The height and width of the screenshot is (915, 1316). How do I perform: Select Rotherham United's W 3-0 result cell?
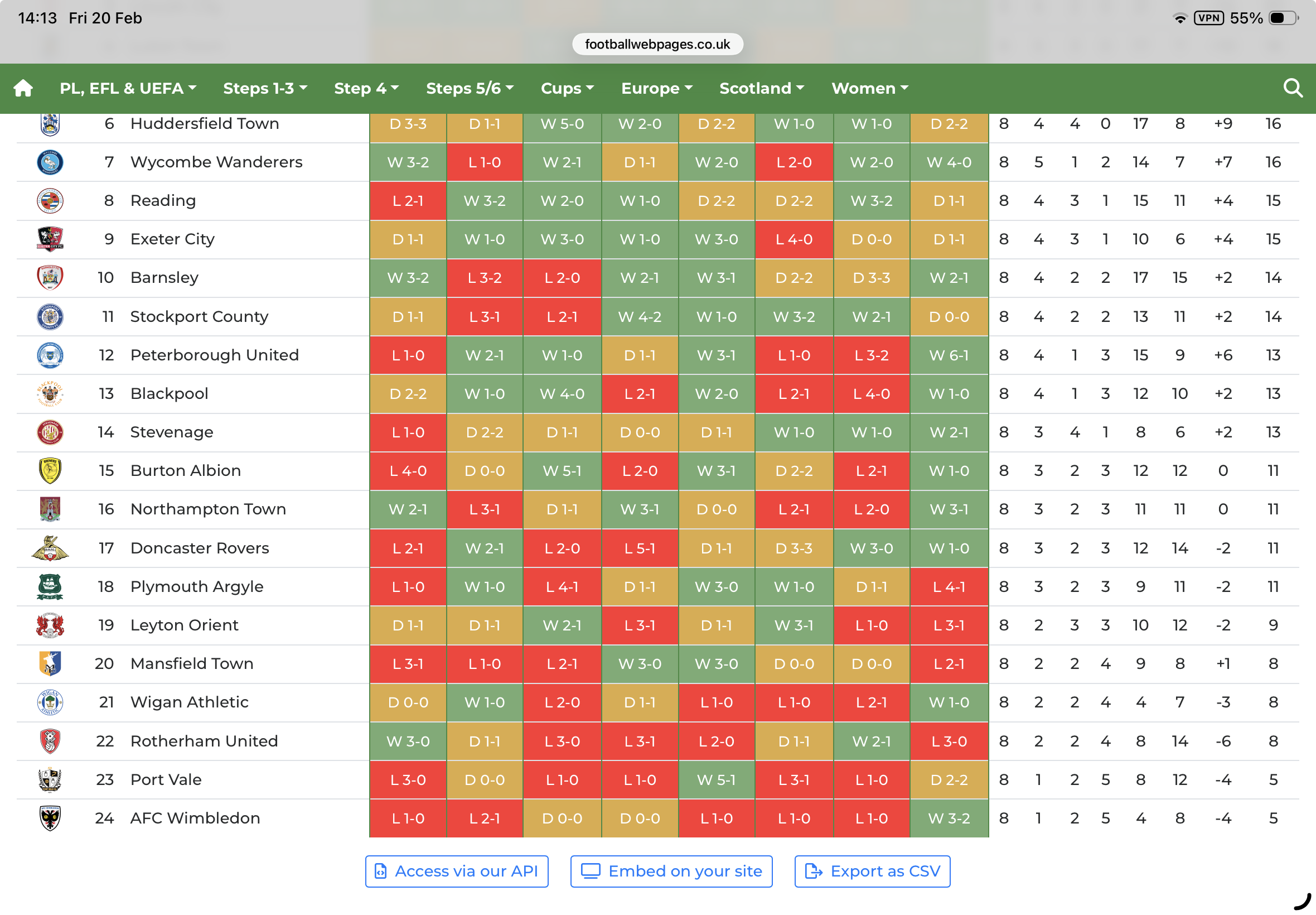pos(408,741)
